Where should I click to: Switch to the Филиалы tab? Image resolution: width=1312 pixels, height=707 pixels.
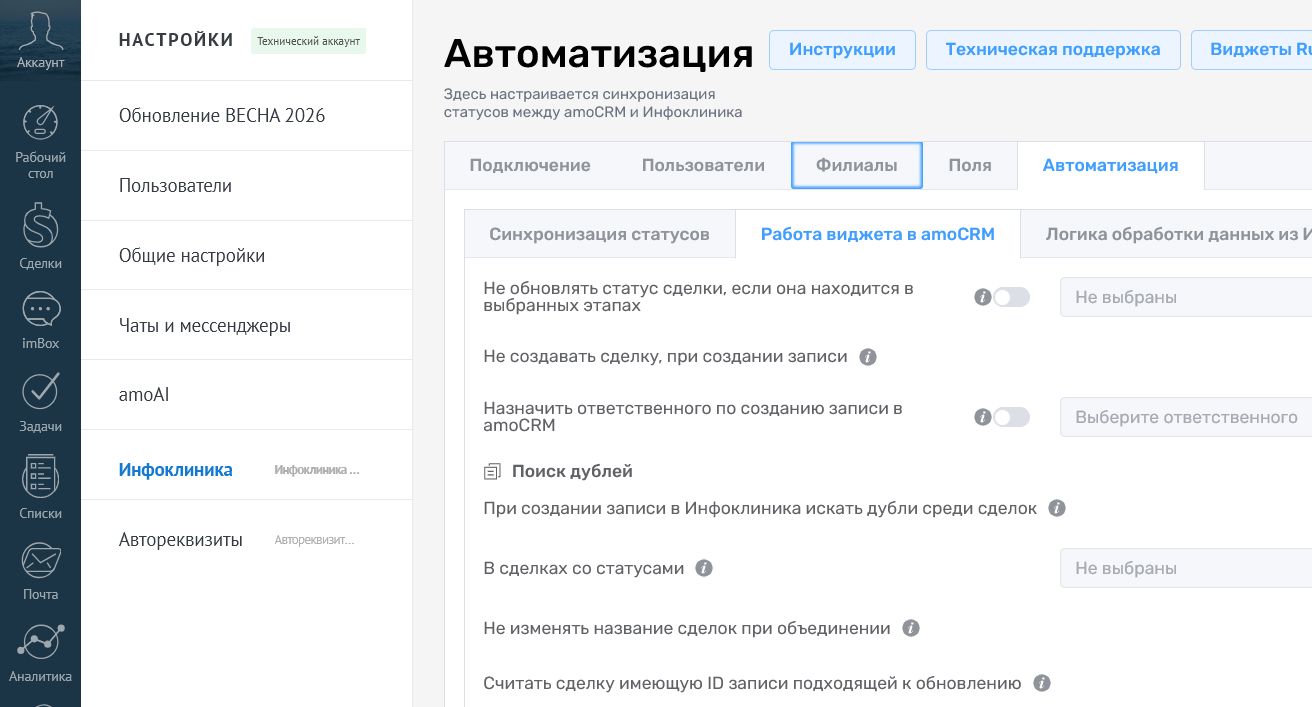point(856,166)
